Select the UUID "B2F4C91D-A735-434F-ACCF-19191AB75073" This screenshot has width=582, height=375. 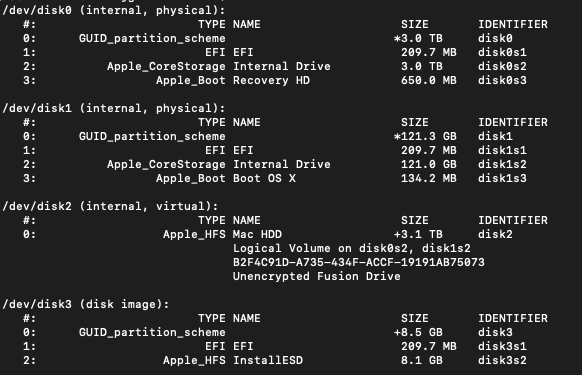(359, 262)
